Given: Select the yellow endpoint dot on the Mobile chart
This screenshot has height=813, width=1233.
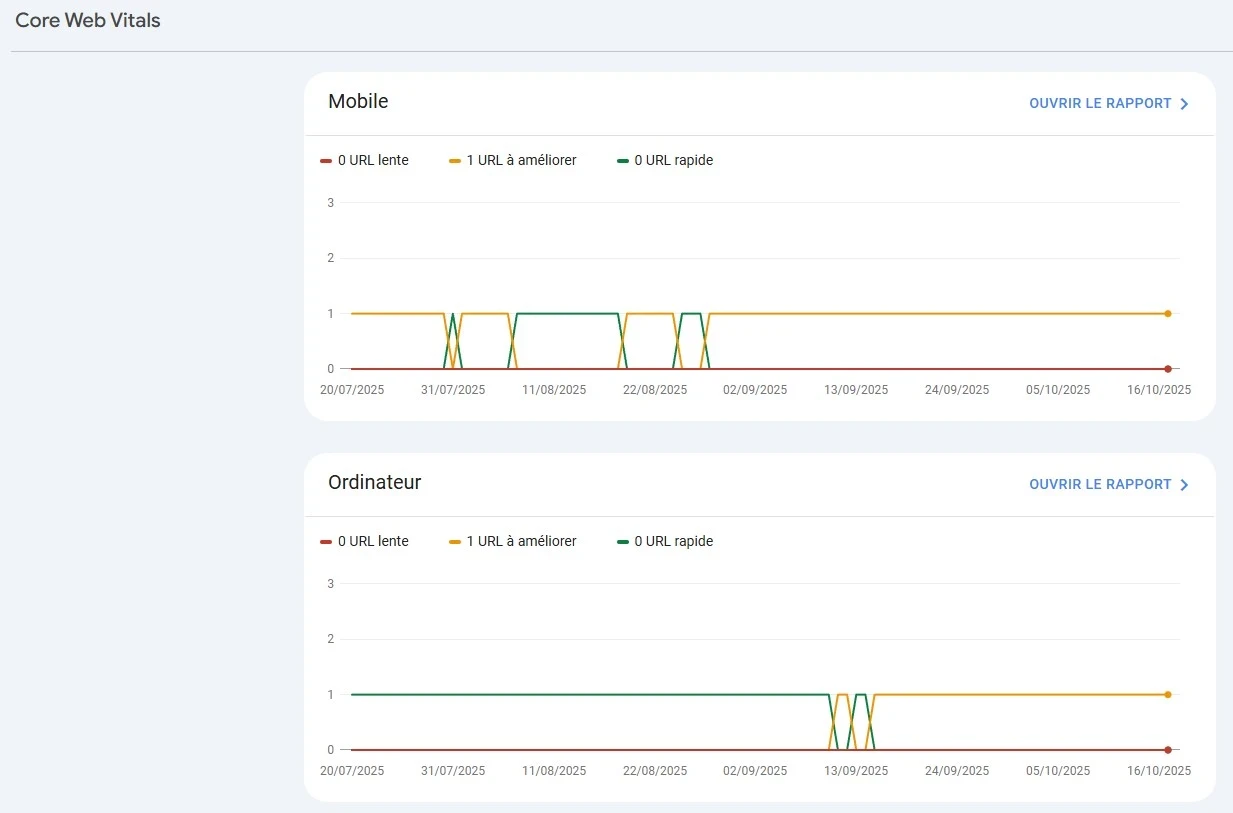Looking at the screenshot, I should tap(1167, 313).
